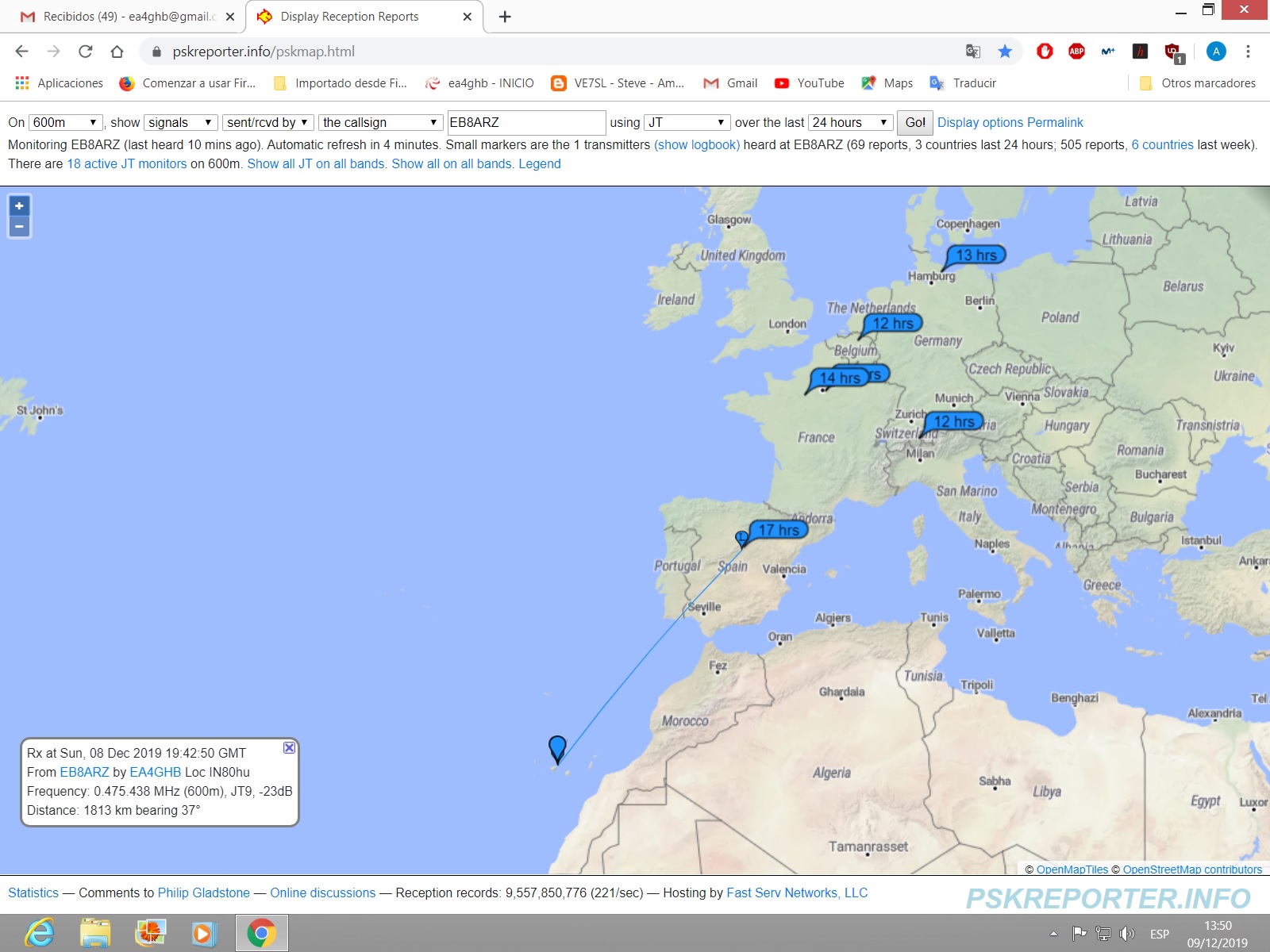Click the show logbook link
1270x952 pixels.
coord(697,144)
